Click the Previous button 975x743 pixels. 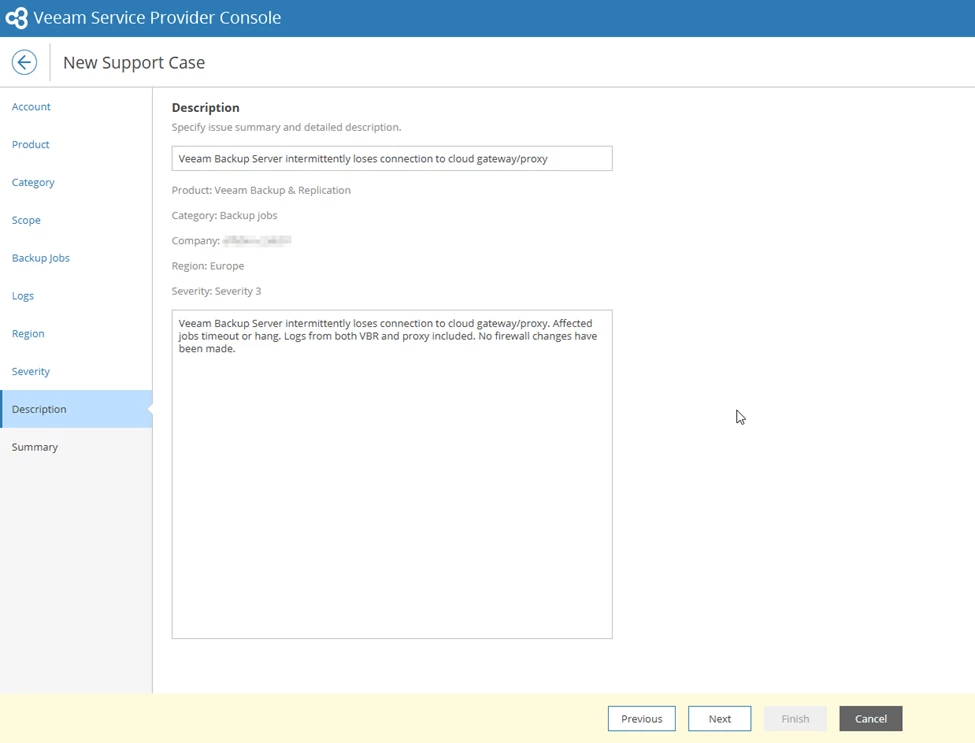pyautogui.click(x=642, y=719)
